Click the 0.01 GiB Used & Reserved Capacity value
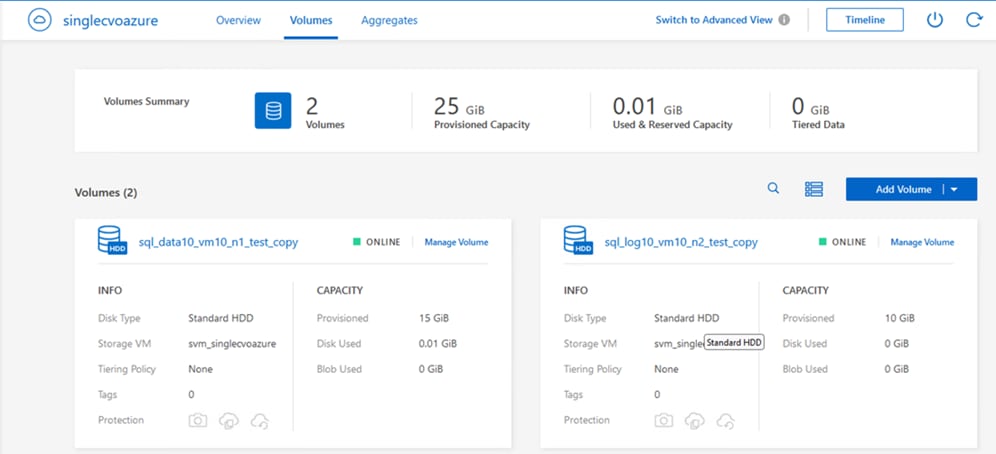The height and width of the screenshot is (454, 996). pos(647,106)
